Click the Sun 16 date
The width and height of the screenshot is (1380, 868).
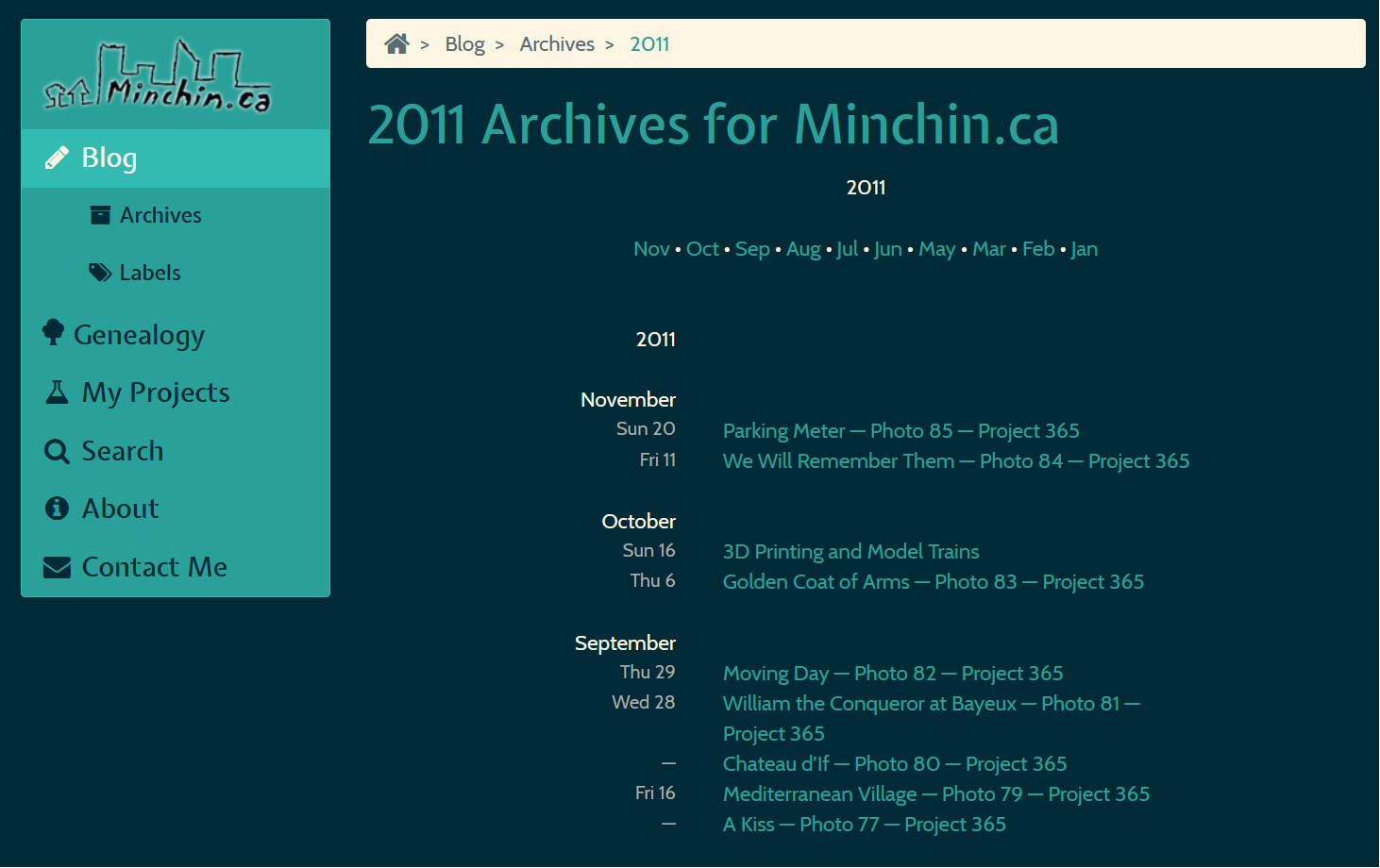(648, 551)
